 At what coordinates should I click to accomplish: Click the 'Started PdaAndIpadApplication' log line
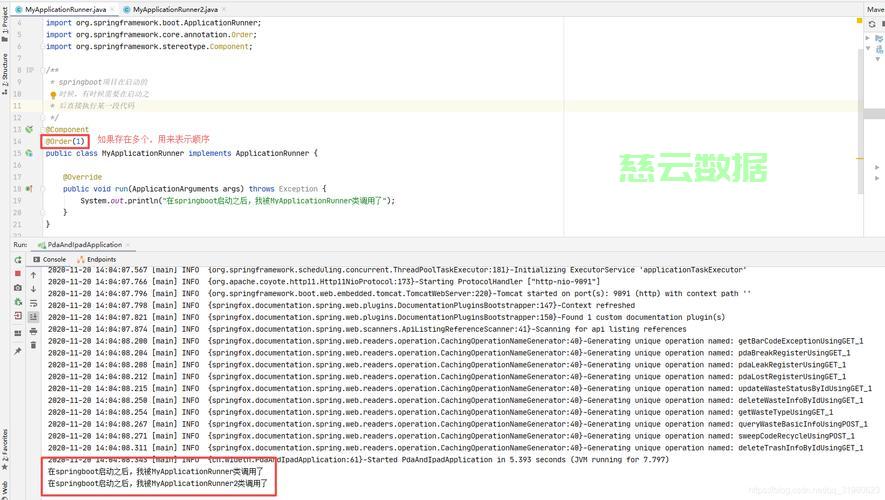358,459
